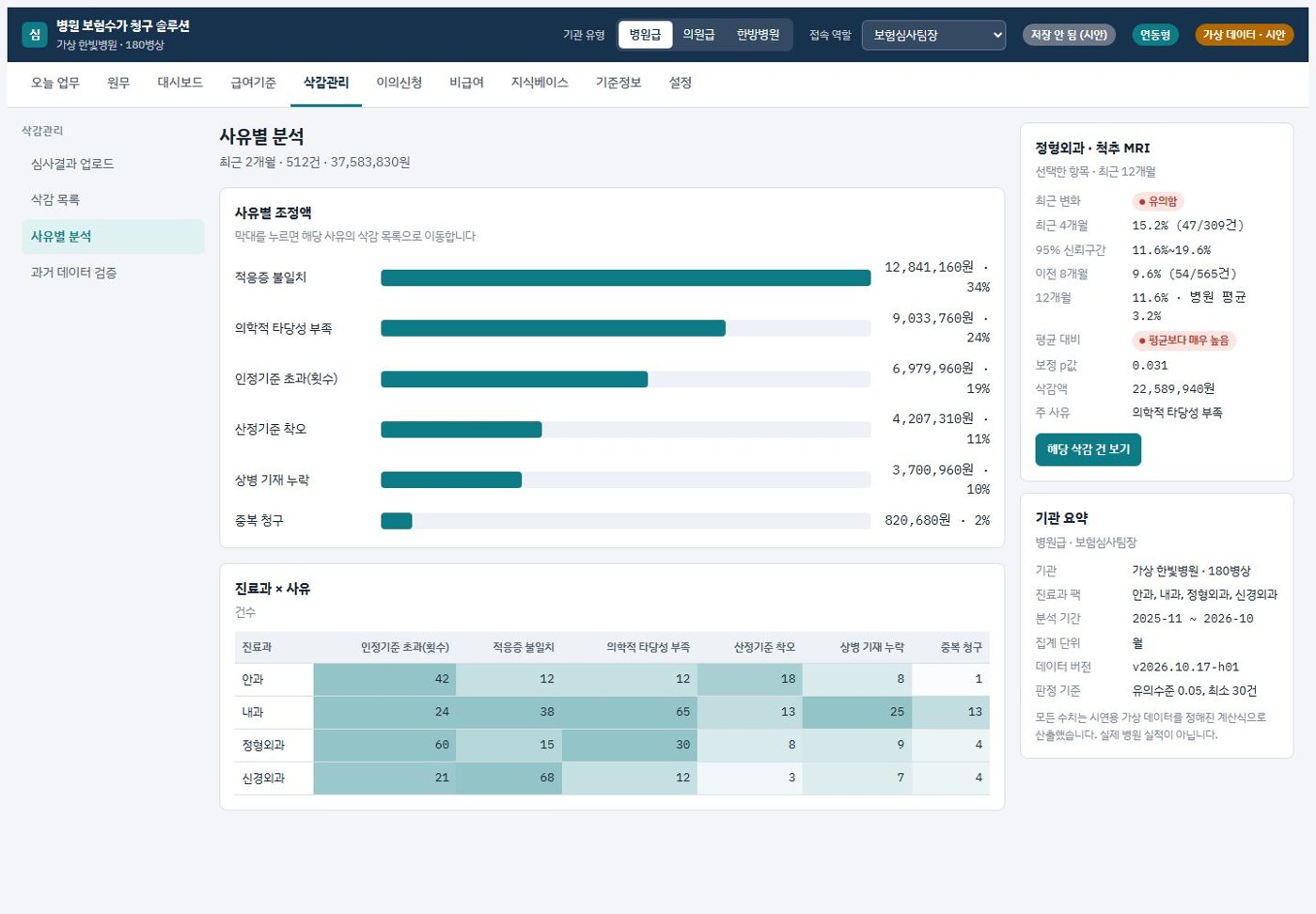Click the 심 app logo icon
1316x914 pixels.
(35, 35)
